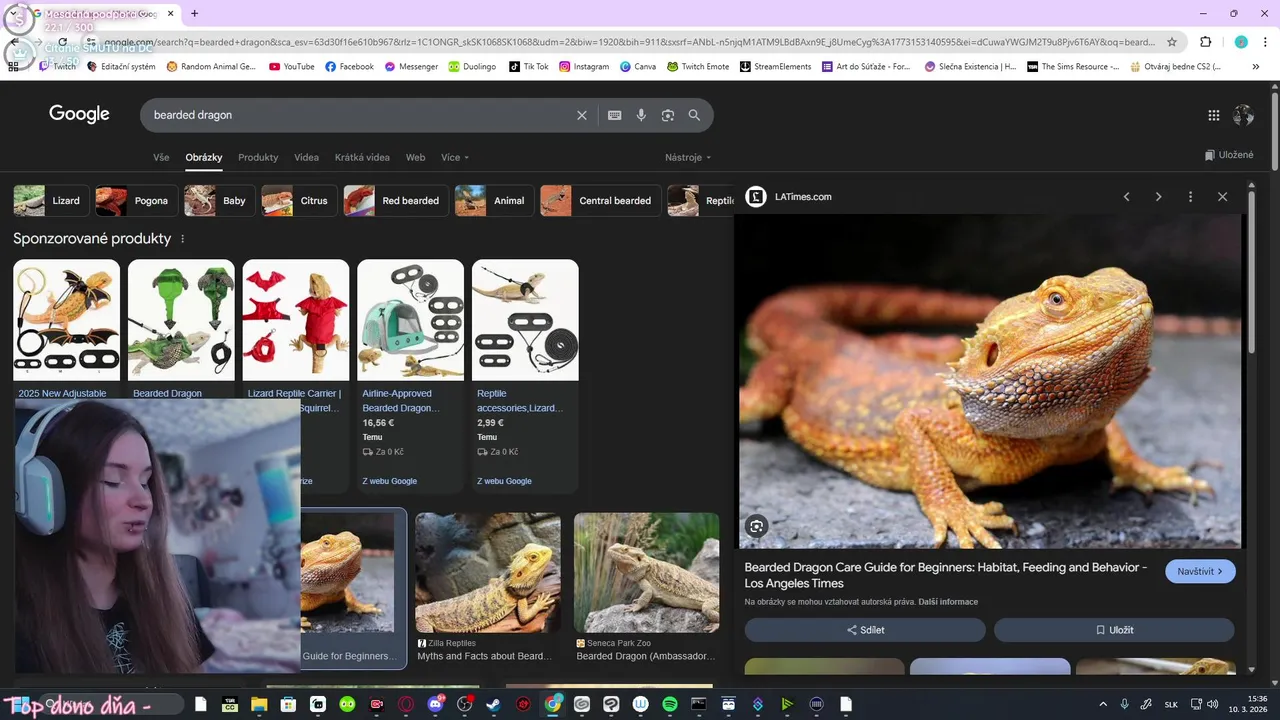Viewport: 1280px width, 720px height.
Task: Submit search with the magnifier icon
Action: point(694,115)
